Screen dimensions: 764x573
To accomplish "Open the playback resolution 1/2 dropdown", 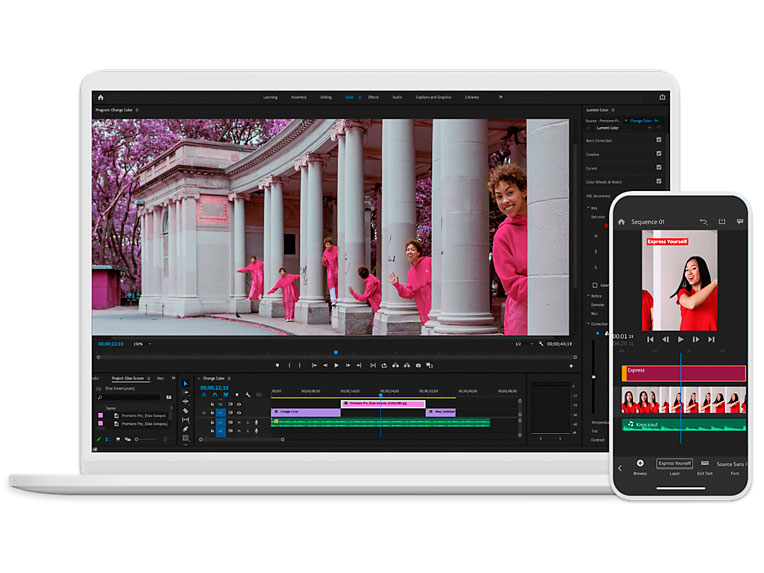I will pos(524,344).
